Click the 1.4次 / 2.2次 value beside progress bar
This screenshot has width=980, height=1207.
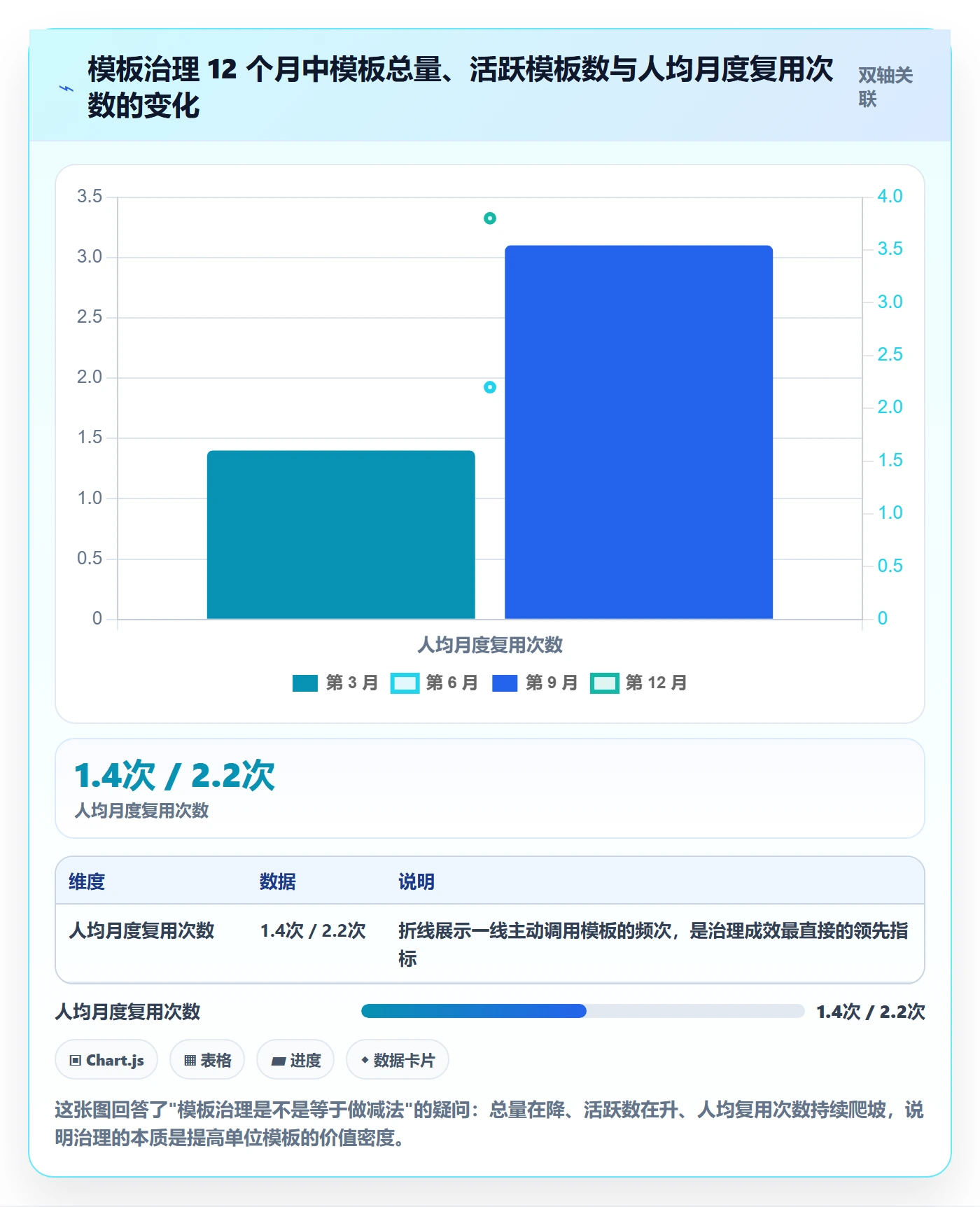pyautogui.click(x=871, y=1012)
